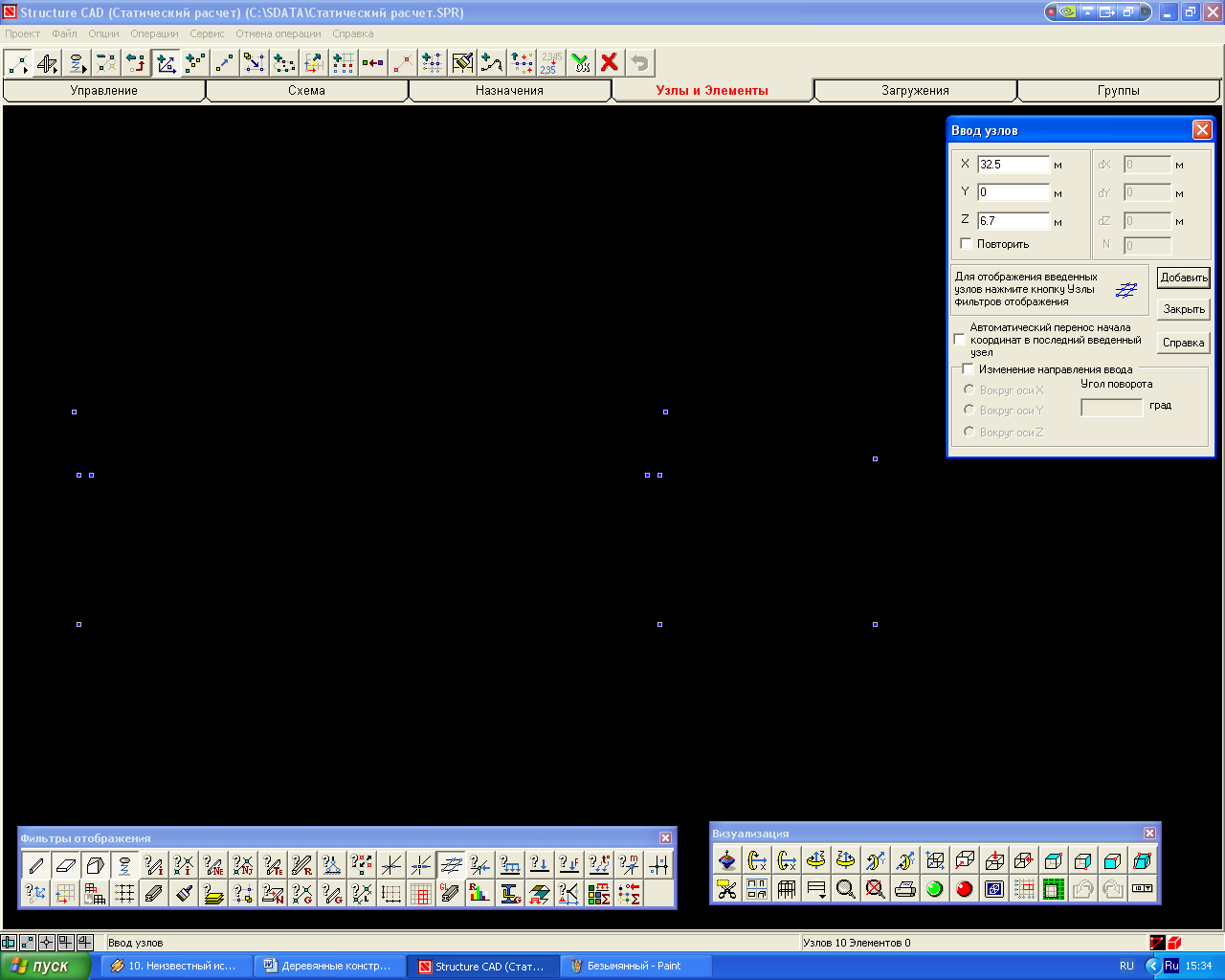1225x980 pixels.
Task: Click the renumber nodes 2345 icon
Action: (551, 63)
